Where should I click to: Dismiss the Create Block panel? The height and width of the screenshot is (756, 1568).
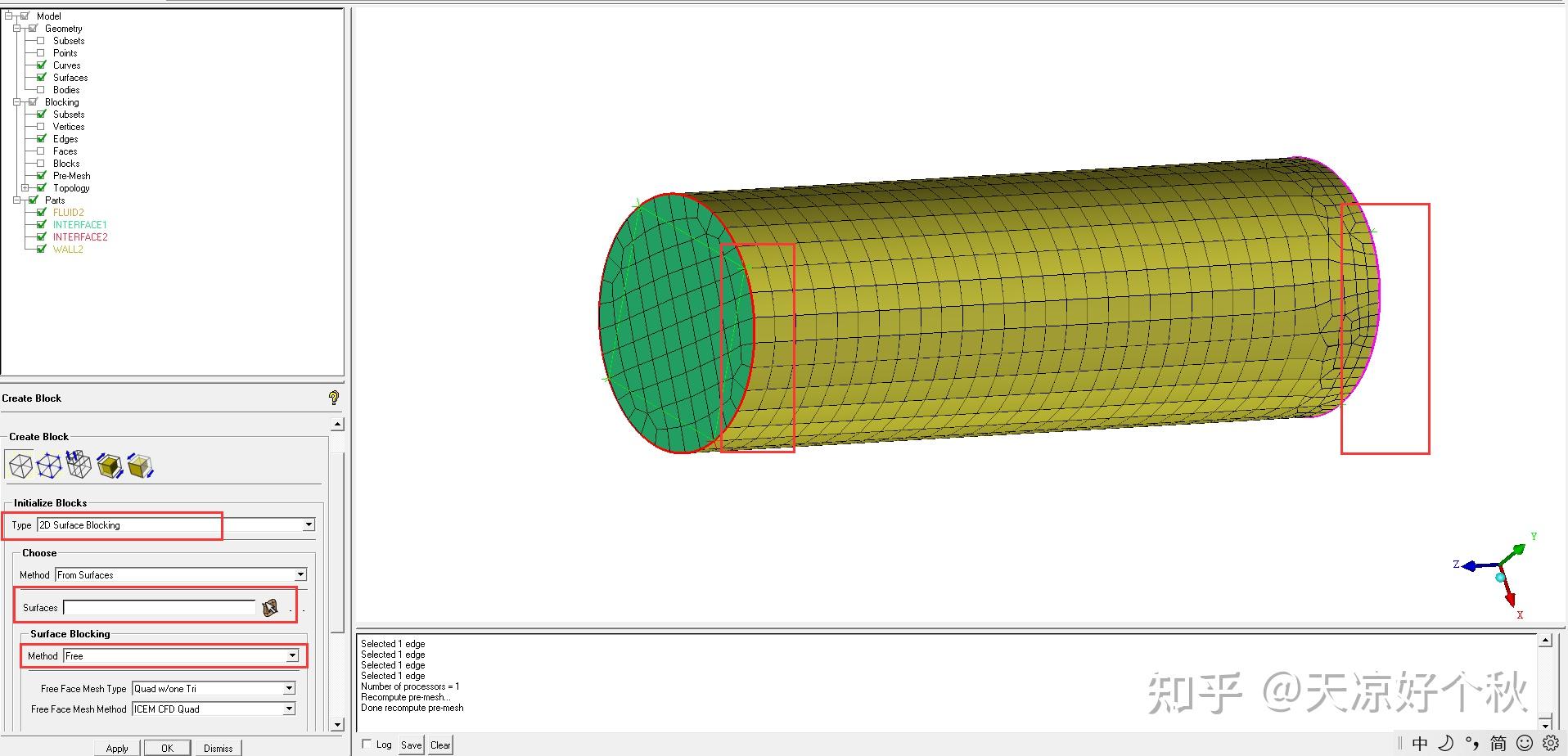(218, 748)
